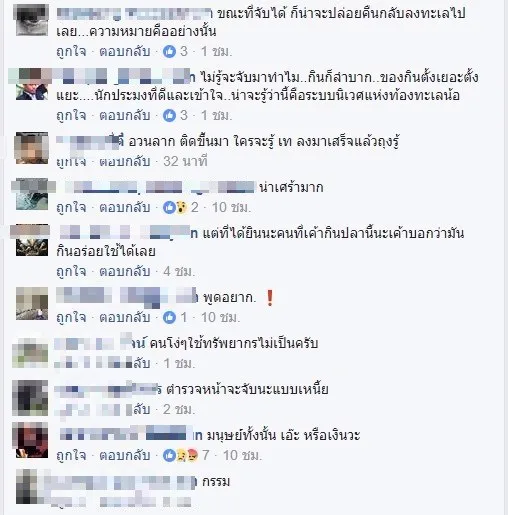This screenshot has width=508, height=515.
Task: Click the 10 ชม. timestamp on the มนุษย์ทั้งนั้น comment
Action: 242,455
